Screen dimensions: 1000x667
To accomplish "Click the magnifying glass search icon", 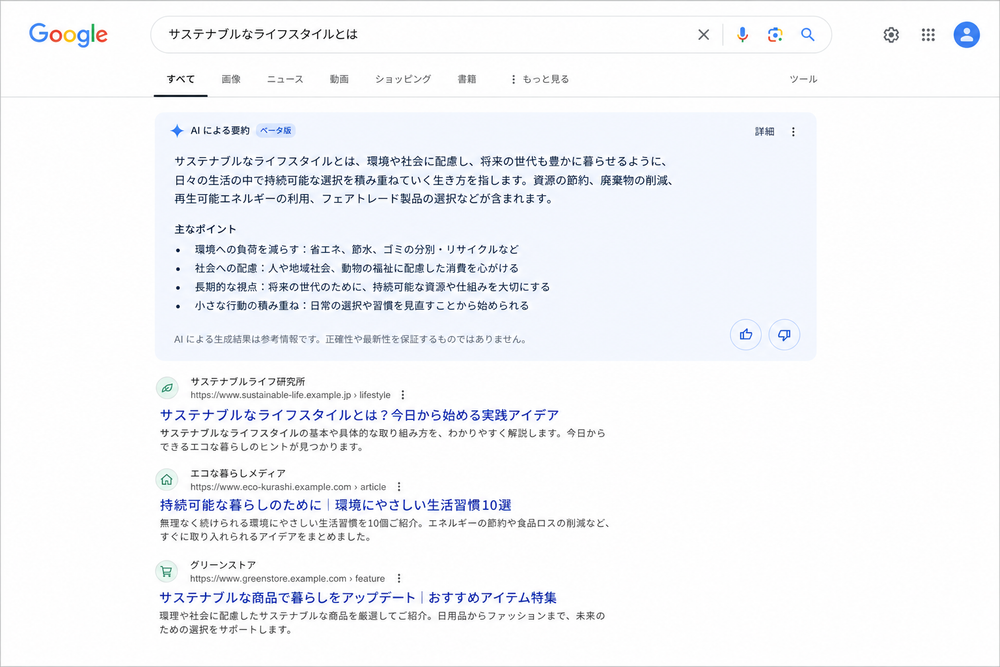I will click(x=807, y=34).
